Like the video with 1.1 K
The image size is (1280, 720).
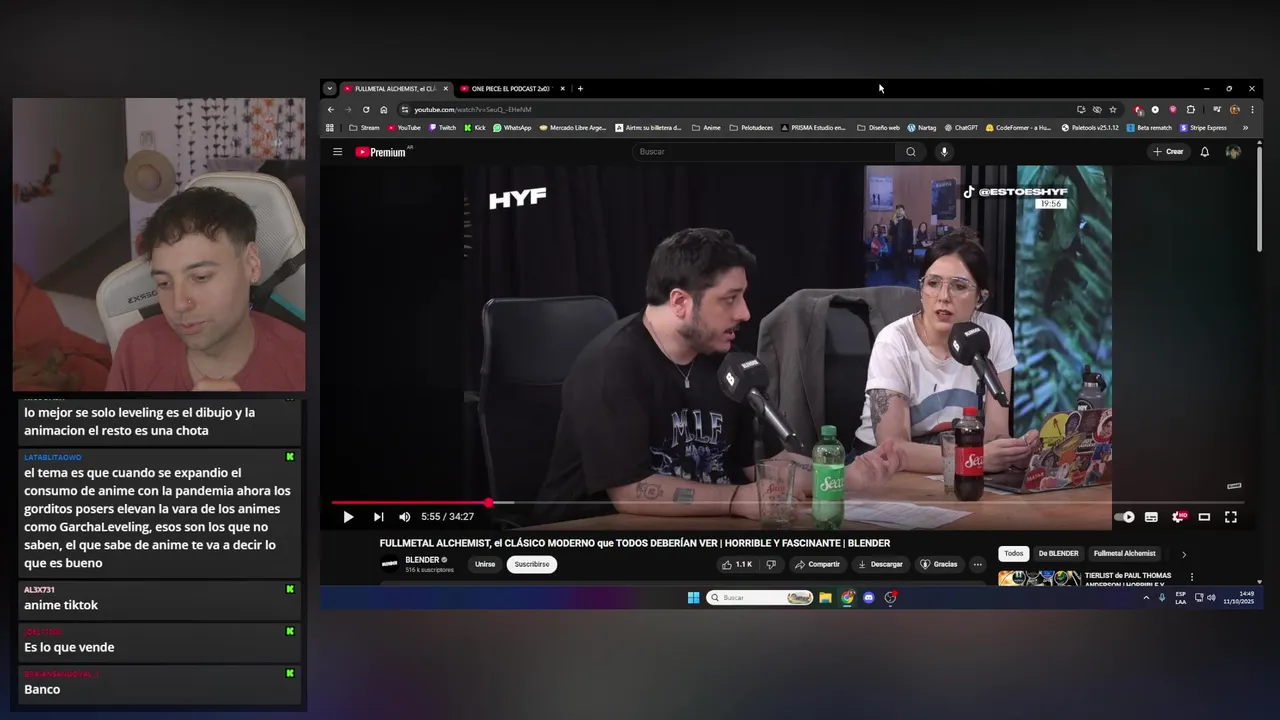pos(738,564)
